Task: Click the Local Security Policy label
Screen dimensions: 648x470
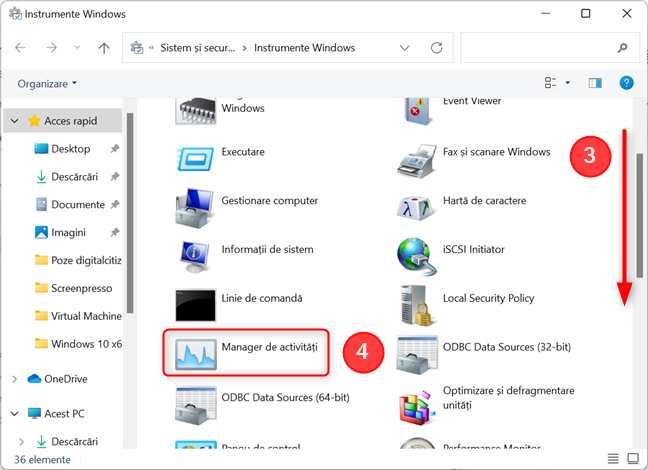Action: [x=488, y=298]
